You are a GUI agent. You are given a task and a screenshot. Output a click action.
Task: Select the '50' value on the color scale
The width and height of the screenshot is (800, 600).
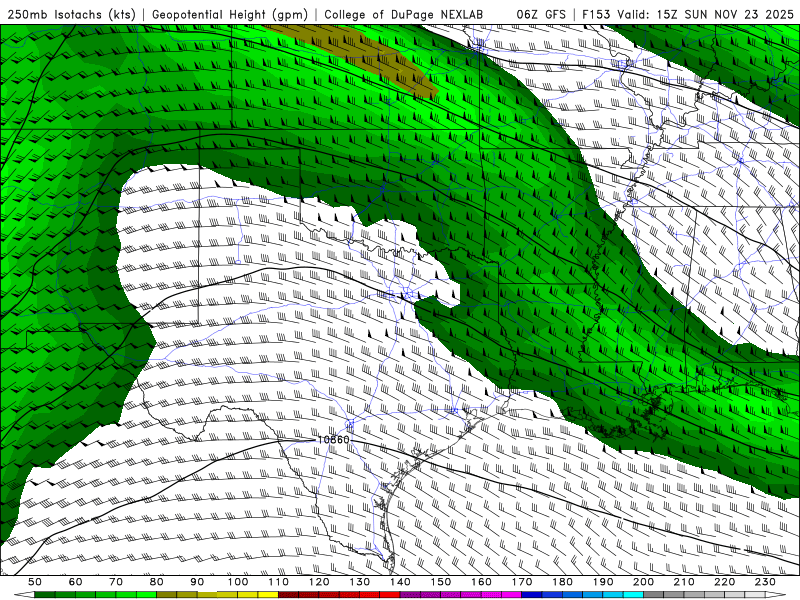coord(34,582)
